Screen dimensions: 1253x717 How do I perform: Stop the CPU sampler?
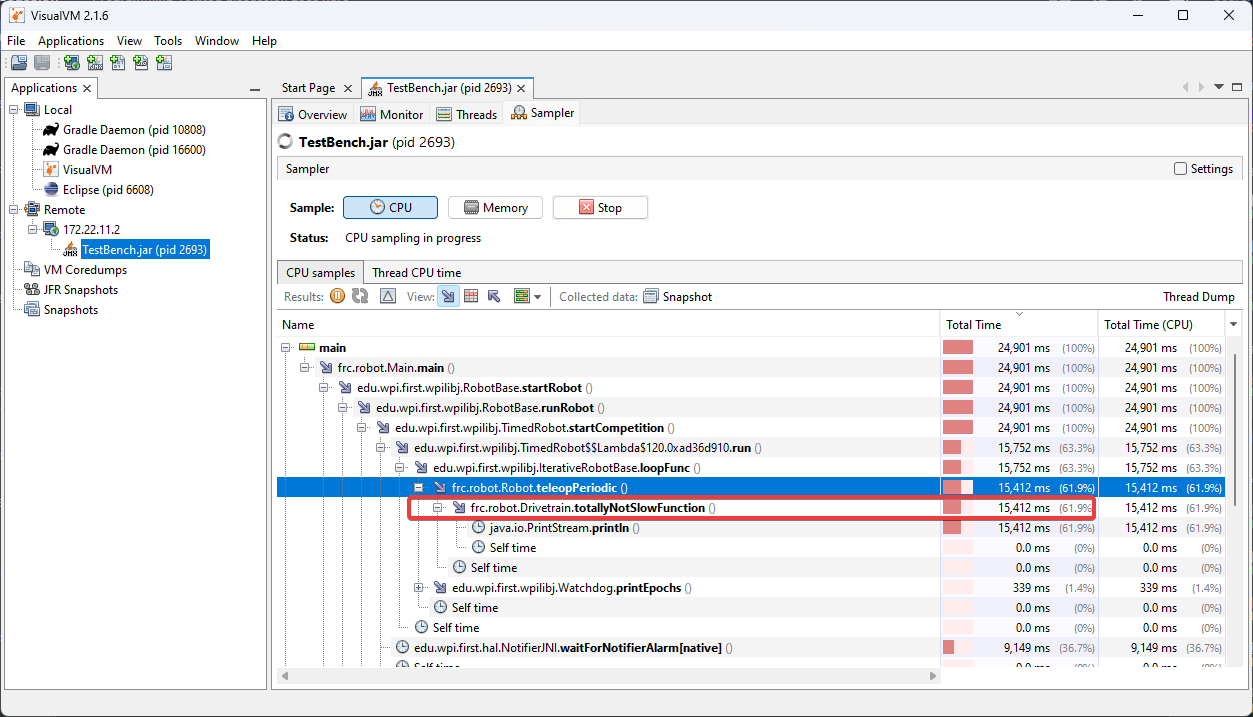[x=600, y=207]
